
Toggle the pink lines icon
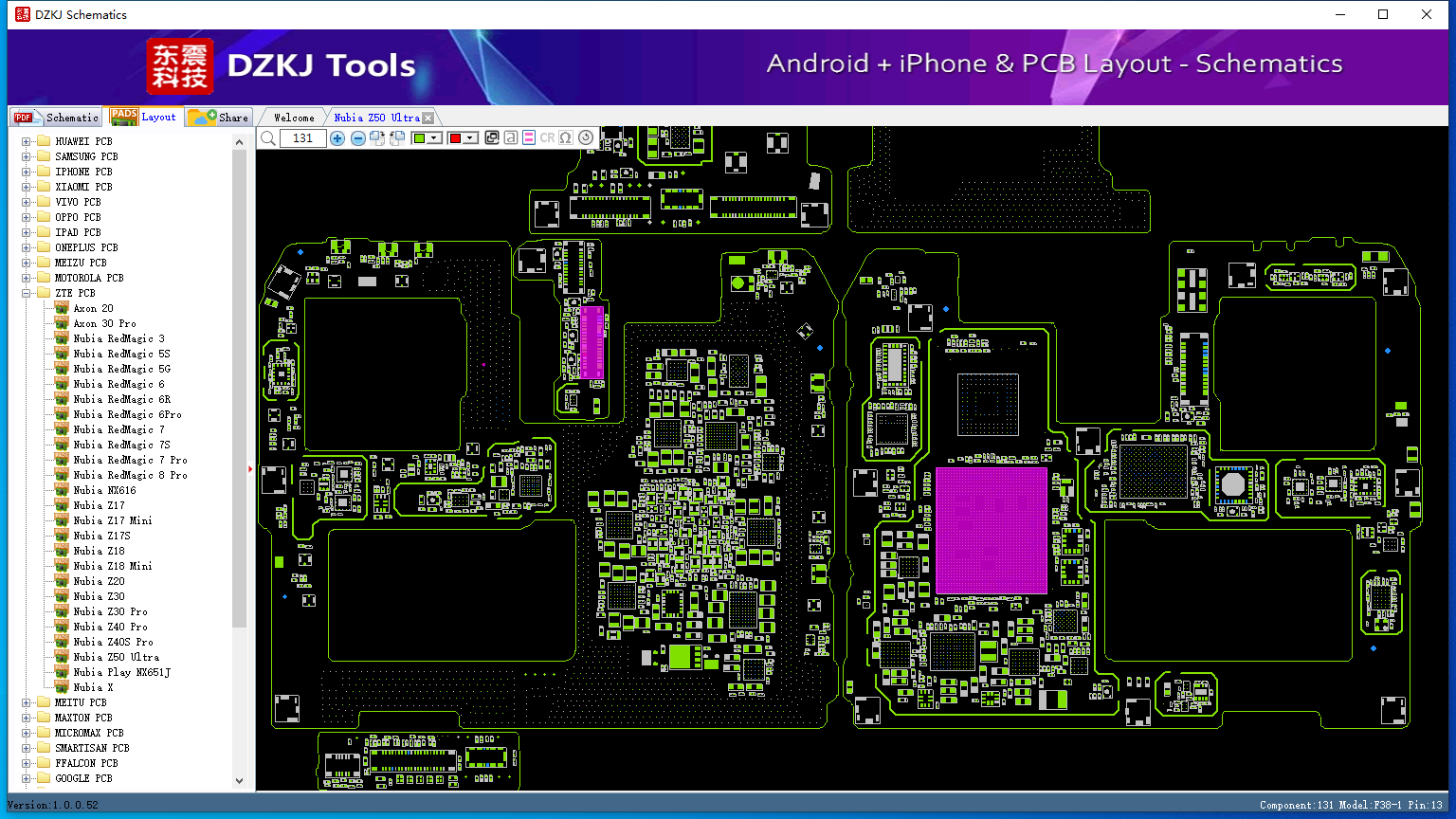pos(529,138)
